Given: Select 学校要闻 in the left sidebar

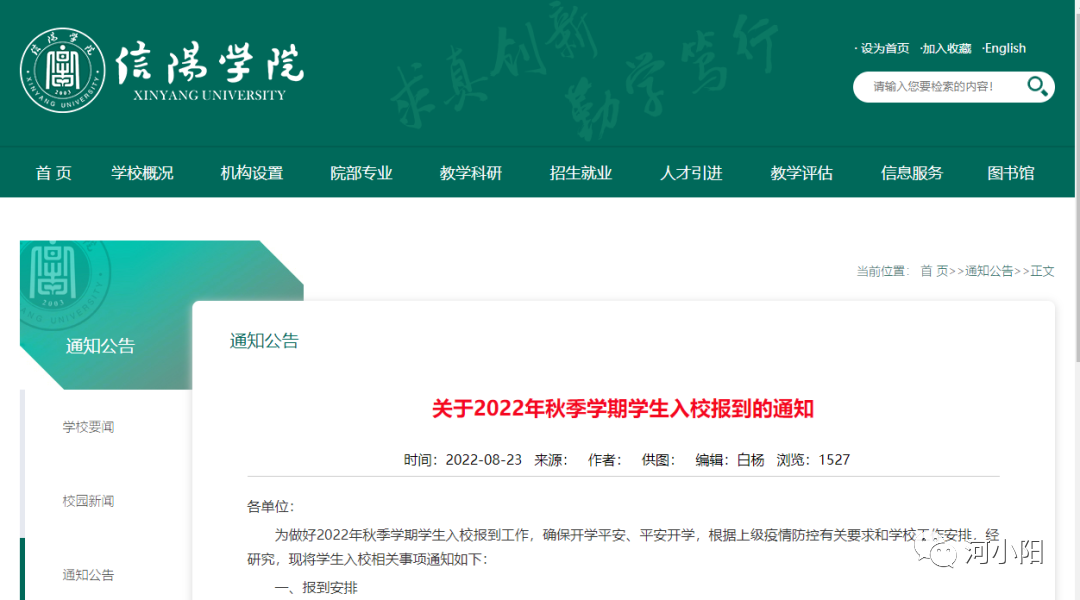Looking at the screenshot, I should (88, 427).
